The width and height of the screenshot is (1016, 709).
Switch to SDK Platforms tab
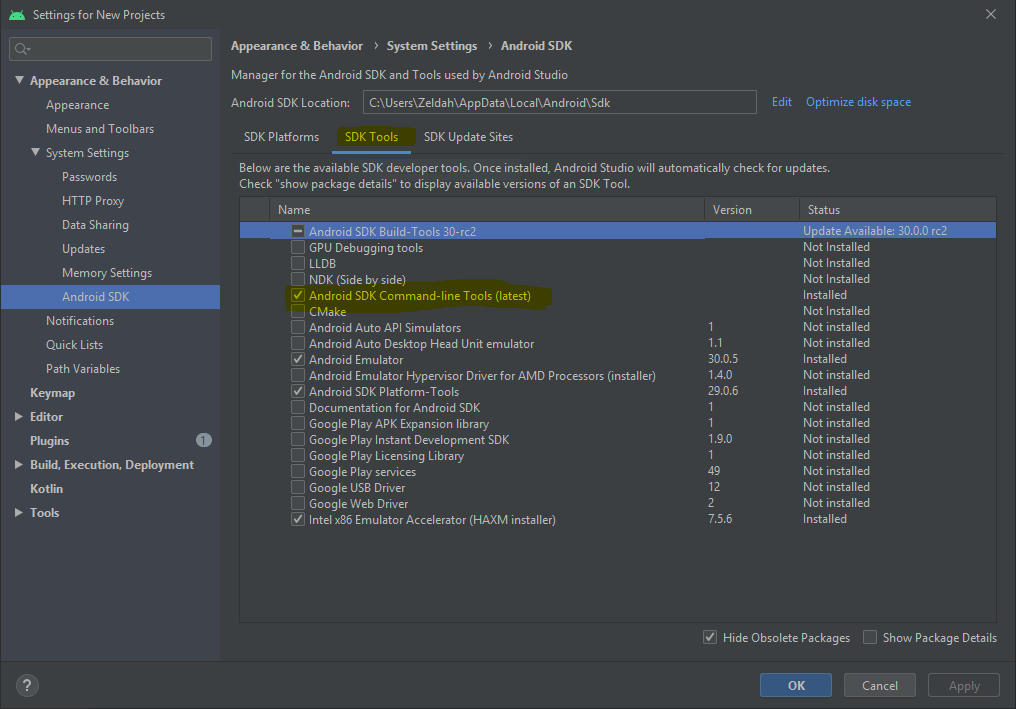pyautogui.click(x=281, y=137)
